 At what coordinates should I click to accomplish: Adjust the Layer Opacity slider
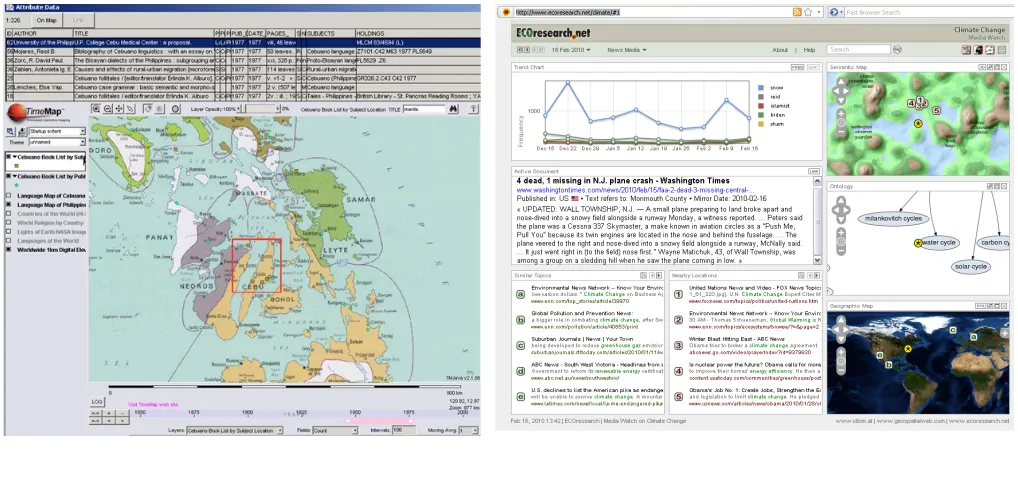(259, 109)
